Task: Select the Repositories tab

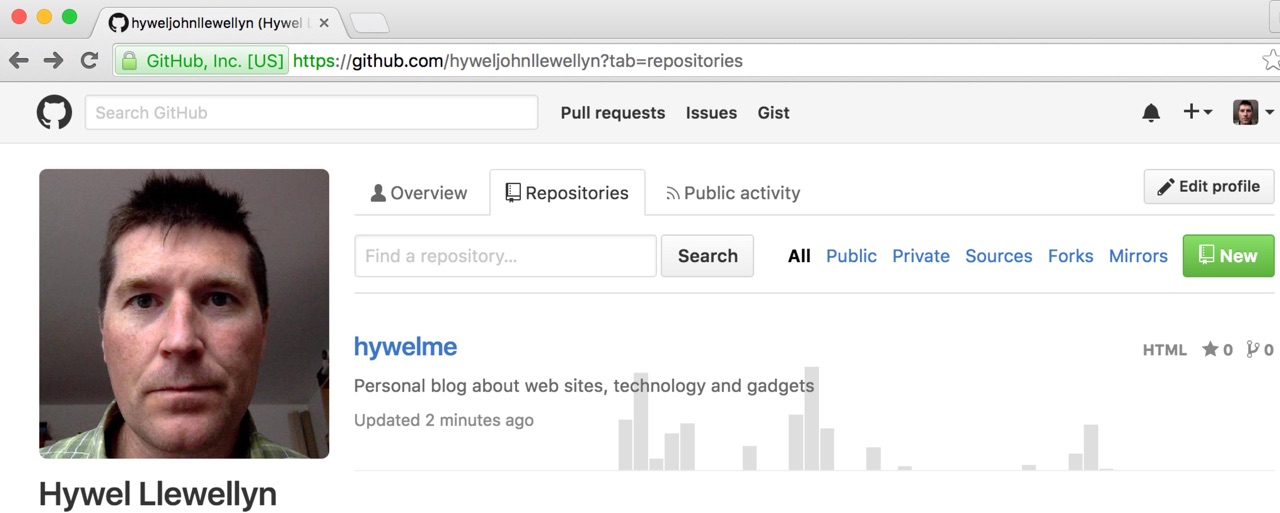Action: pos(567,193)
